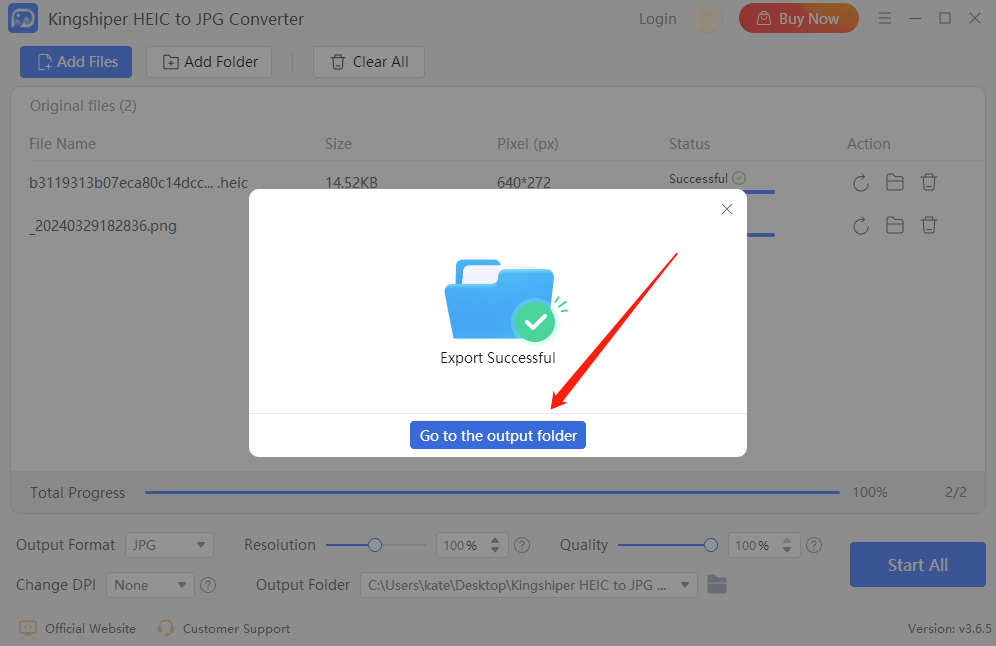The image size is (996, 646).
Task: Open the Official Website link
Action: [x=90, y=628]
